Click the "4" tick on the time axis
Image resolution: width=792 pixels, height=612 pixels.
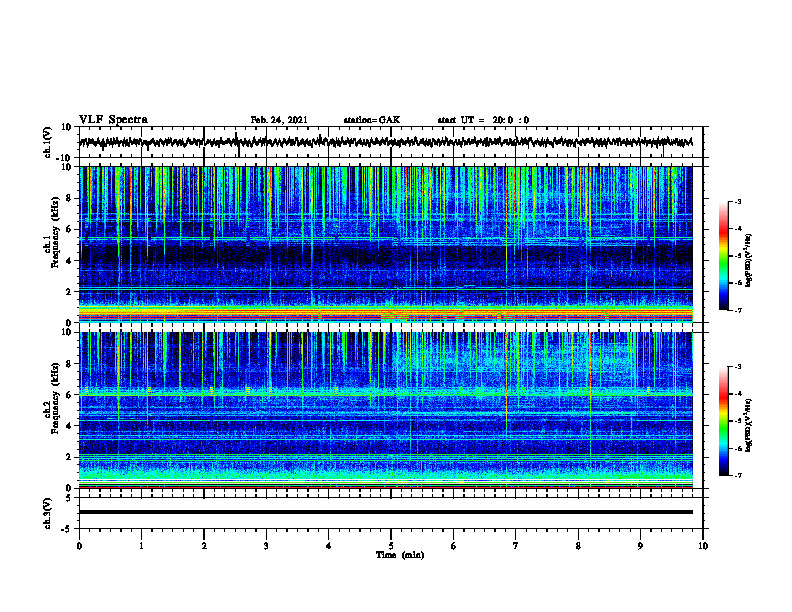(329, 546)
